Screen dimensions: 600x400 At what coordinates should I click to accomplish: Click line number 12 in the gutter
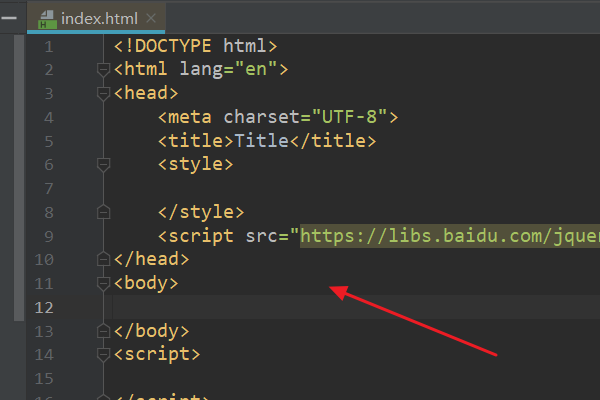[44, 307]
